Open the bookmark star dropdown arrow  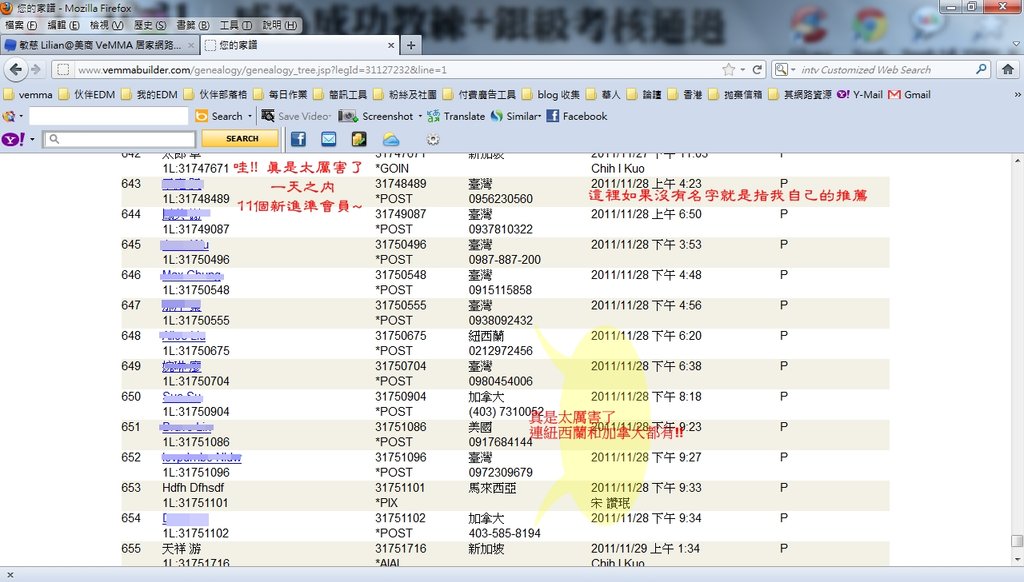(x=743, y=69)
